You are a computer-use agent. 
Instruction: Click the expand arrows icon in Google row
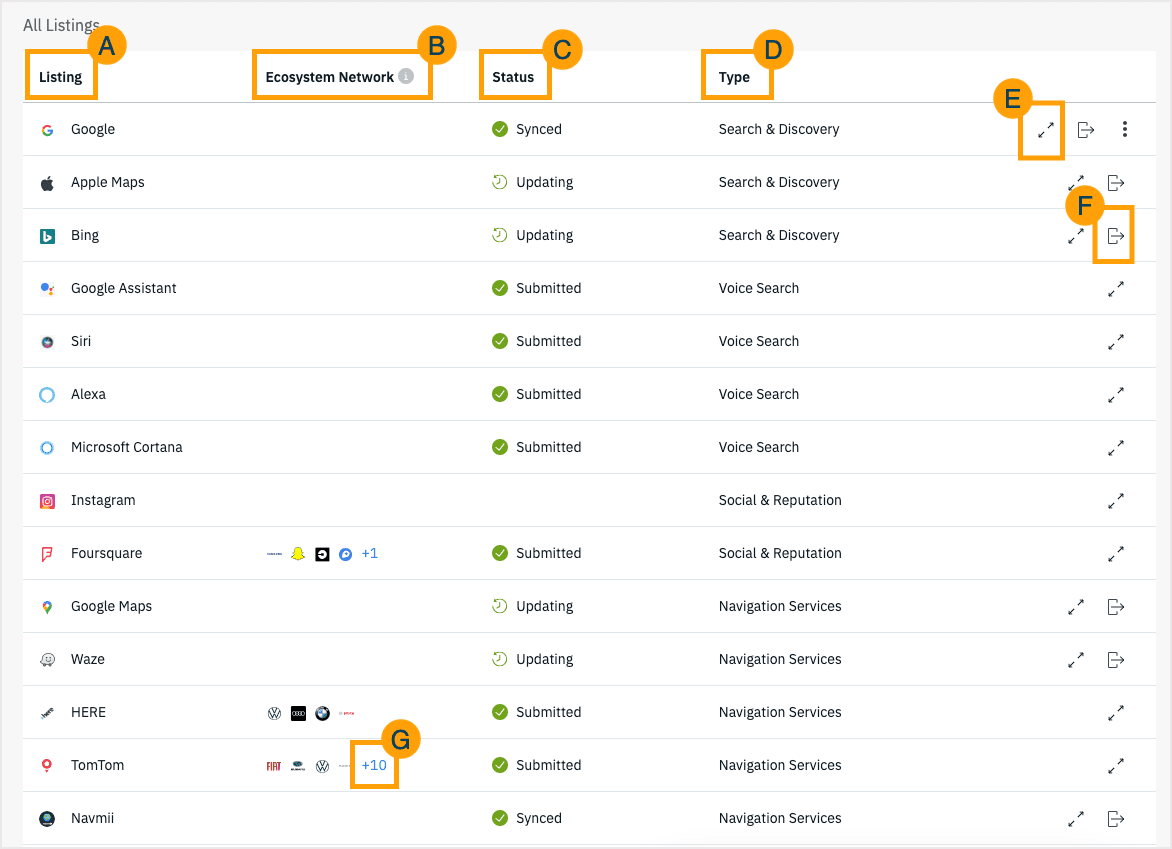[1045, 130]
